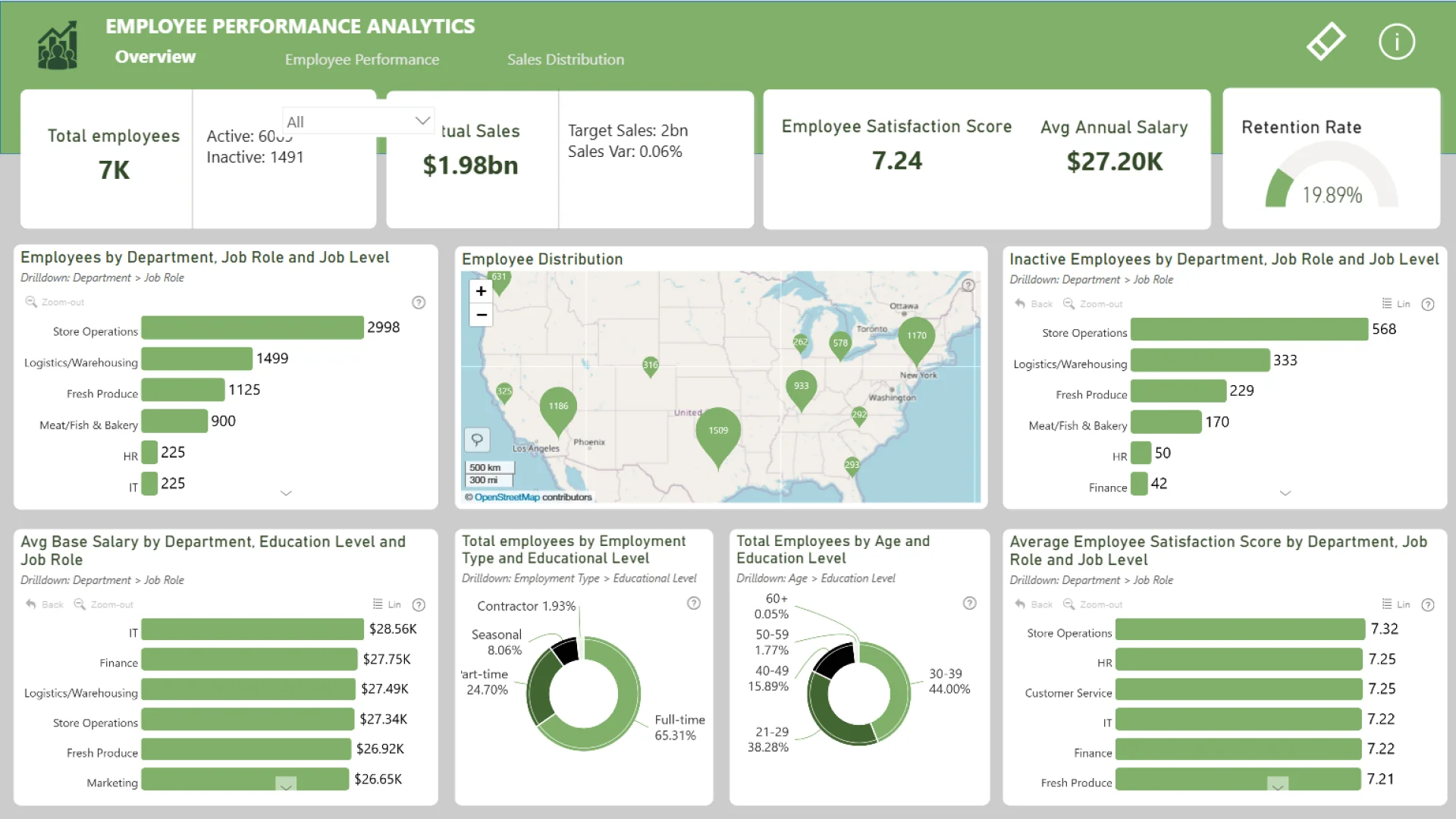Open the Sales Distribution tab

point(565,60)
